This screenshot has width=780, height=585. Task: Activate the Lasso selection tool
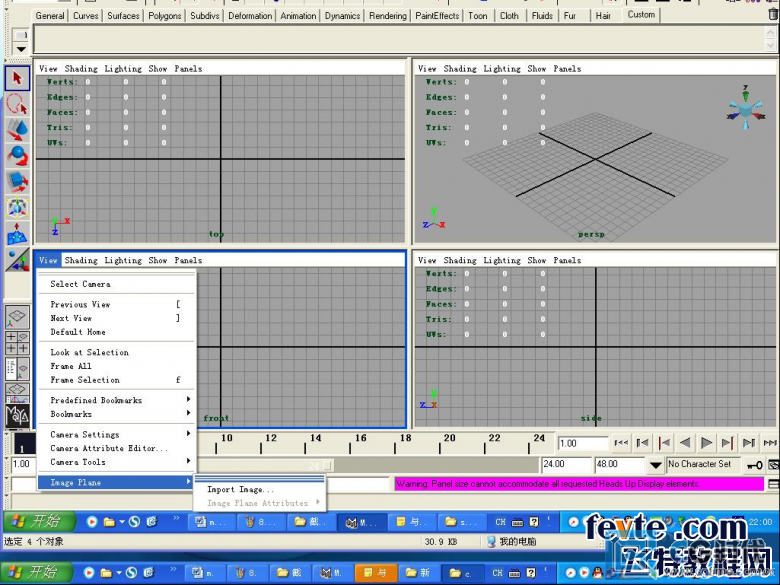[x=17, y=104]
